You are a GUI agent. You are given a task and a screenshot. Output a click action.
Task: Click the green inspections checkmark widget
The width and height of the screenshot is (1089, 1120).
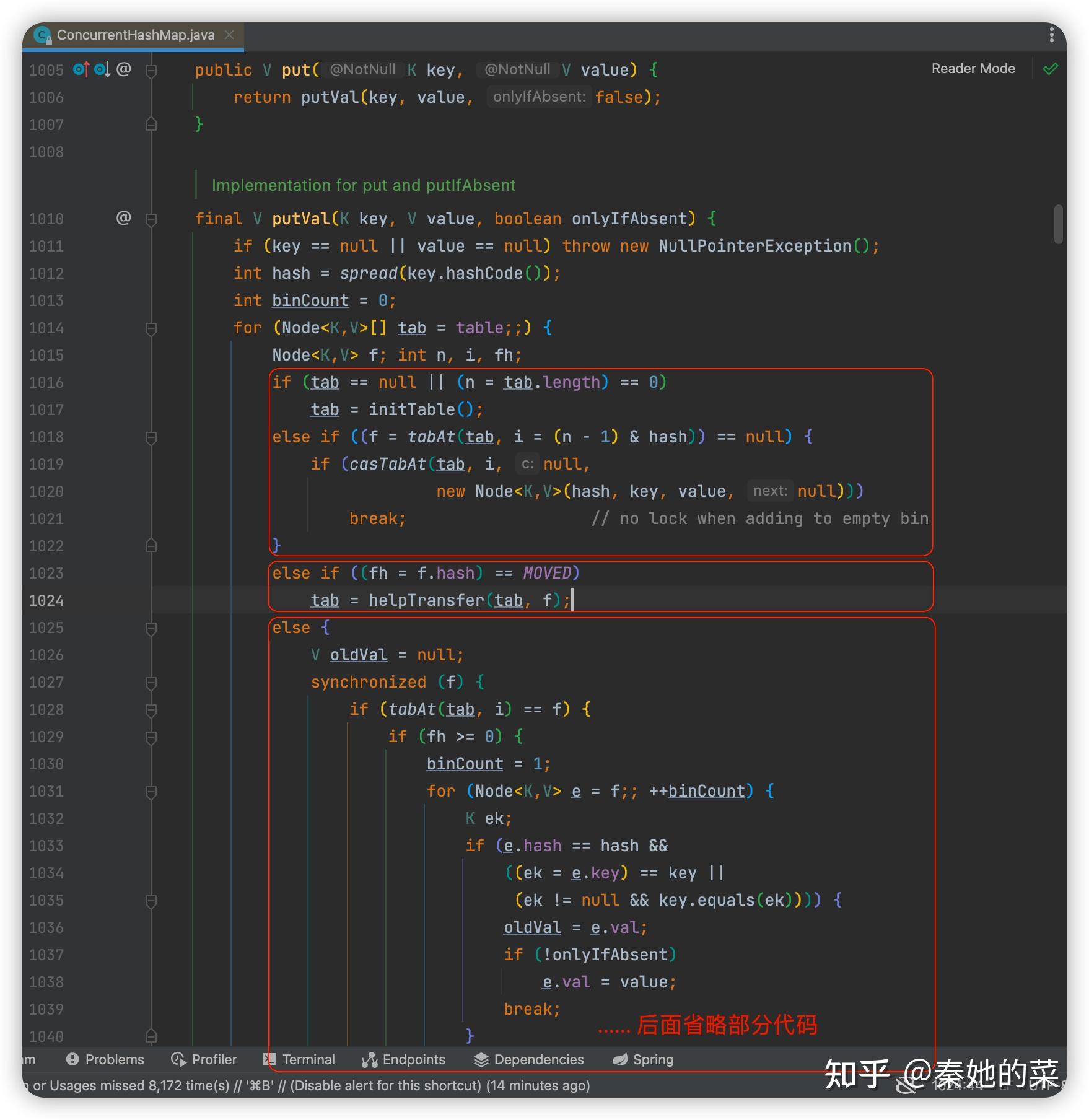click(x=1050, y=69)
